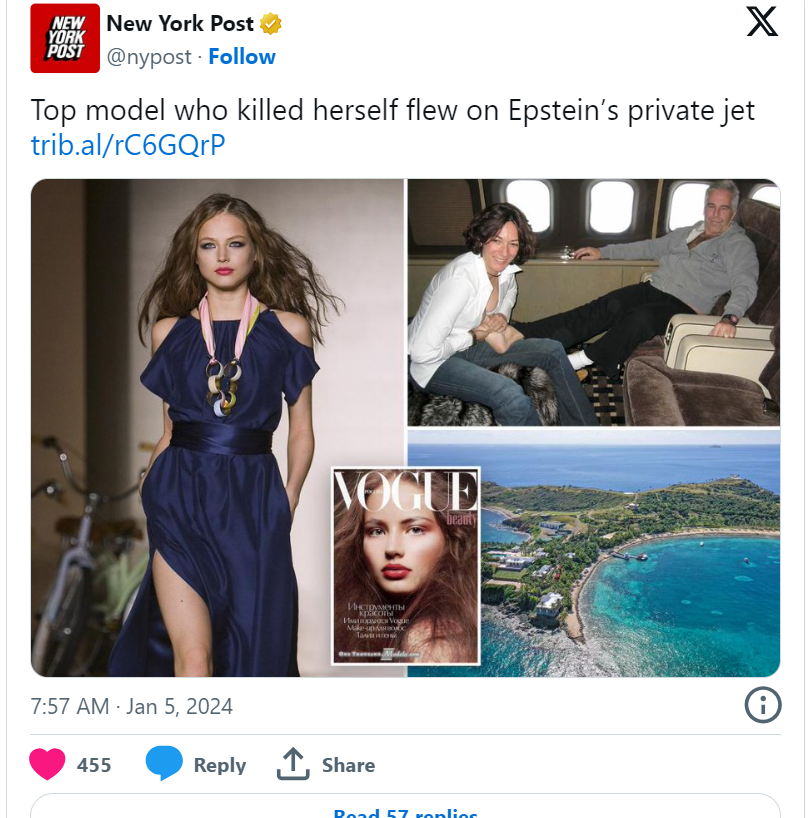Open the Vogue magazine cover image

(405, 566)
